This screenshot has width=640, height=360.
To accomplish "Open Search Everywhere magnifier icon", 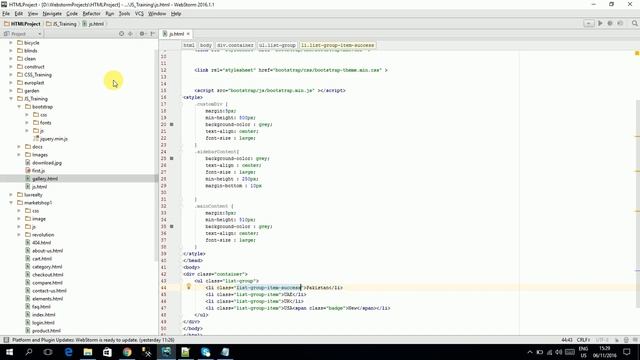I will coord(635,24).
